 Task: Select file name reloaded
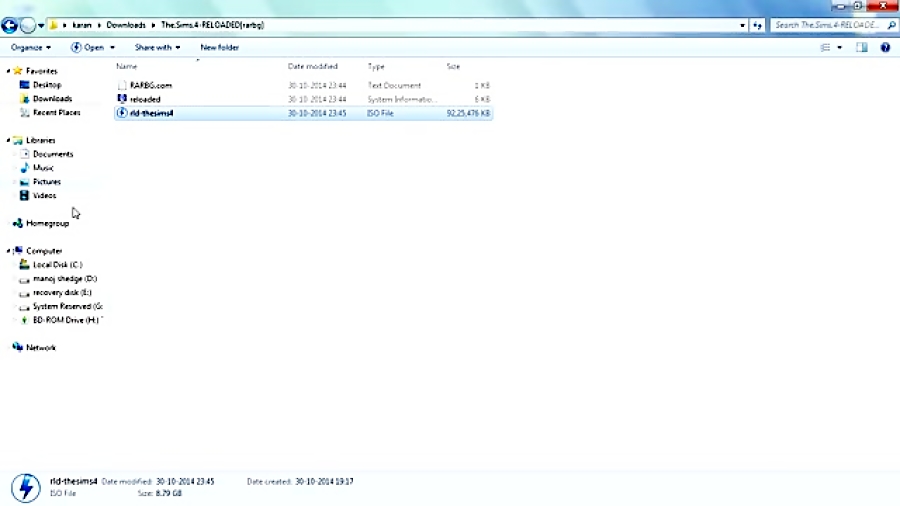point(145,99)
